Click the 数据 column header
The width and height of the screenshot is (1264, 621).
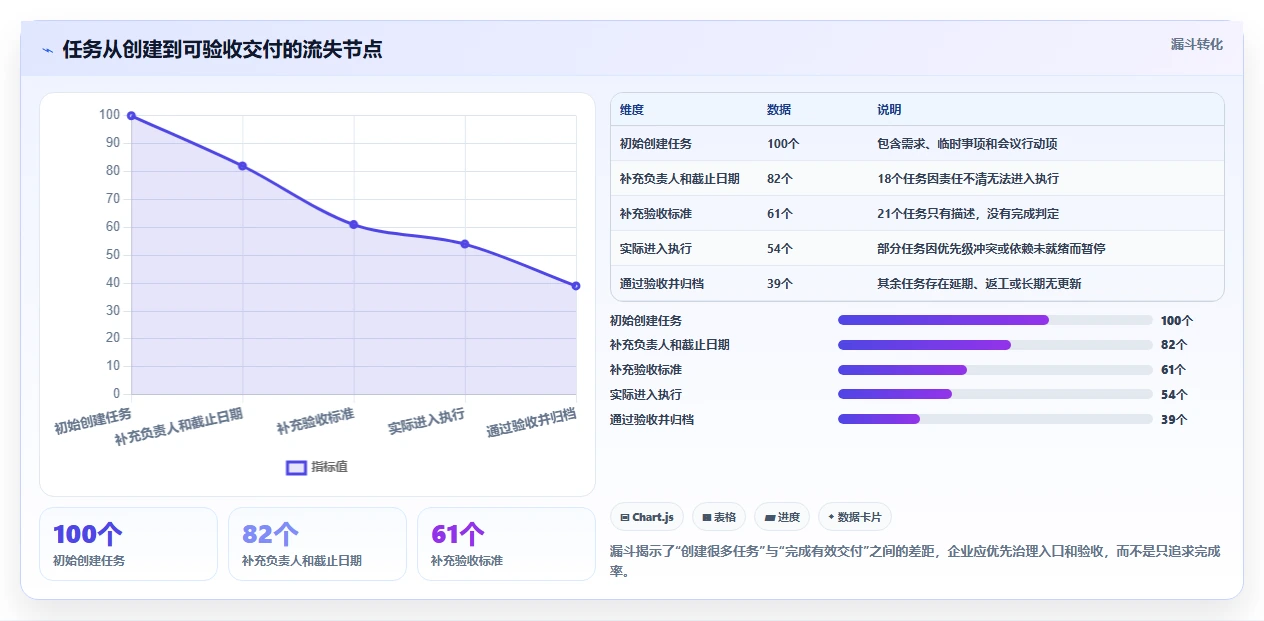779,109
